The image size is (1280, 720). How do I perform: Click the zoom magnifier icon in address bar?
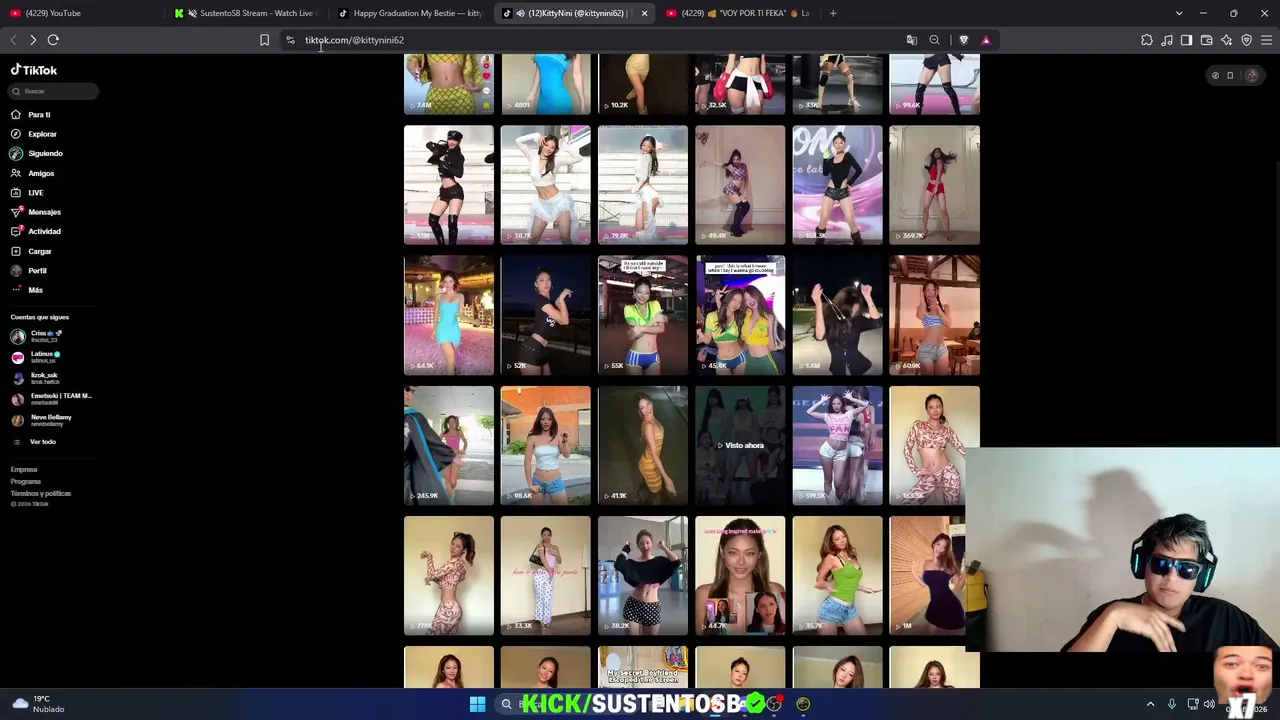tap(934, 40)
